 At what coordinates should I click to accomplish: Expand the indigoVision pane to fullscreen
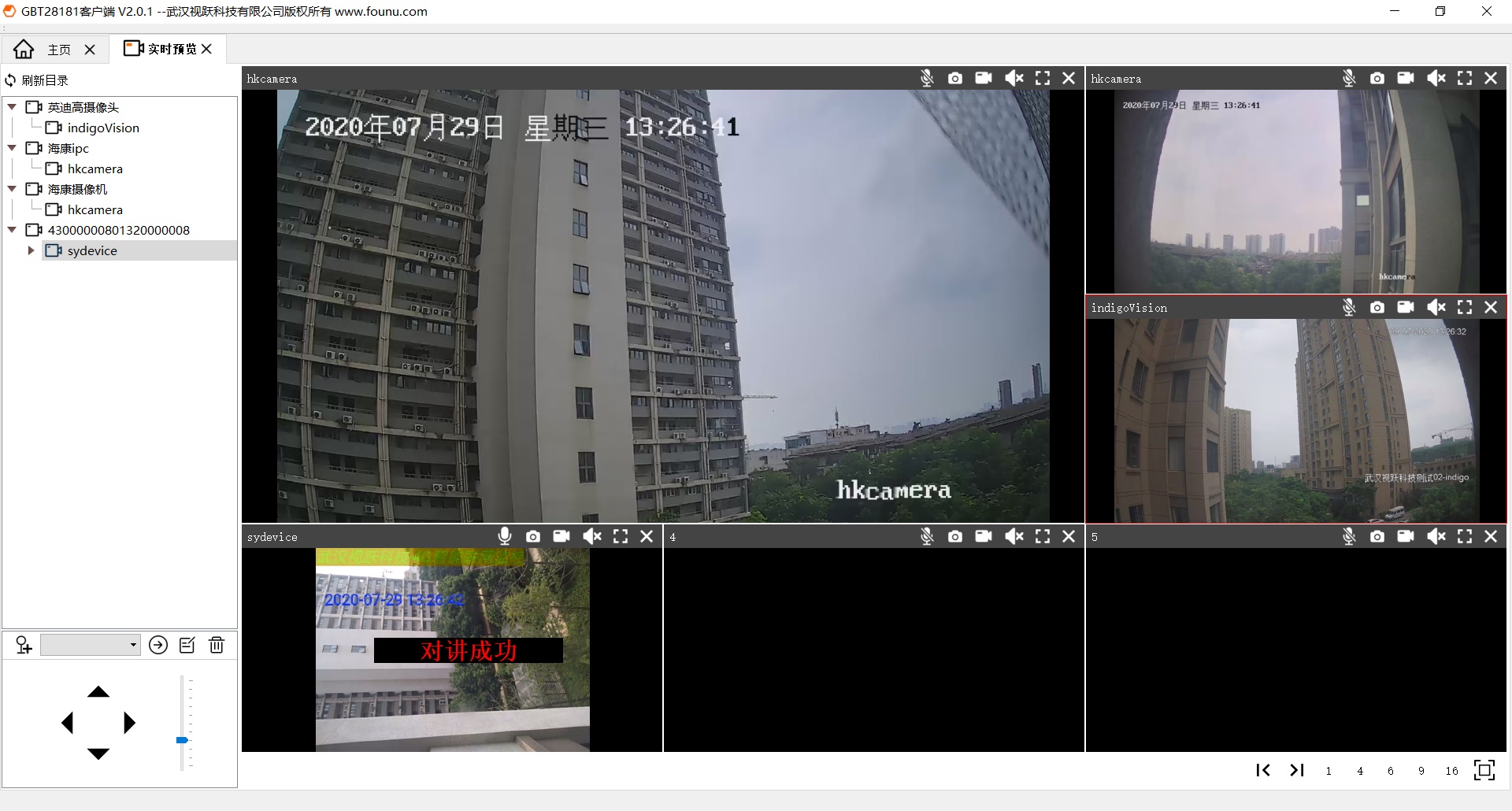pyautogui.click(x=1465, y=307)
